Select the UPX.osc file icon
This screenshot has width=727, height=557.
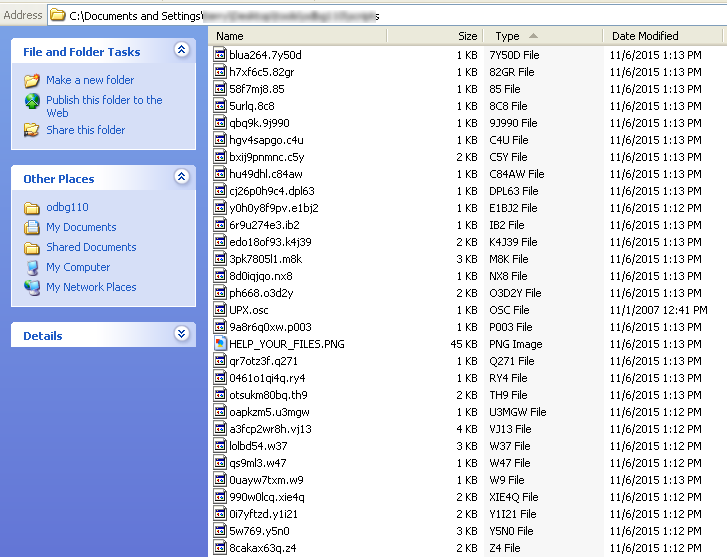[x=220, y=310]
